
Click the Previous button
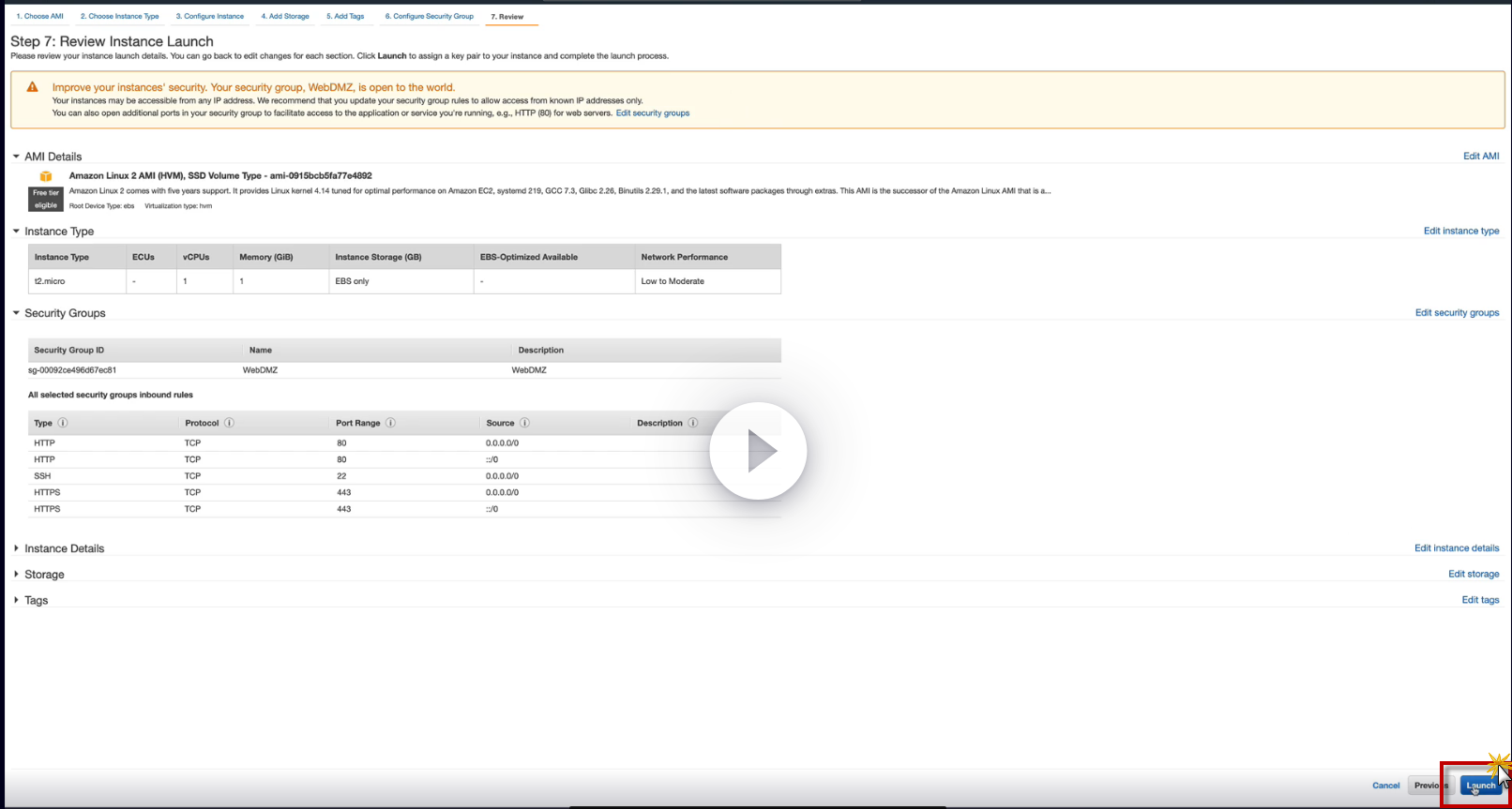coord(1431,786)
